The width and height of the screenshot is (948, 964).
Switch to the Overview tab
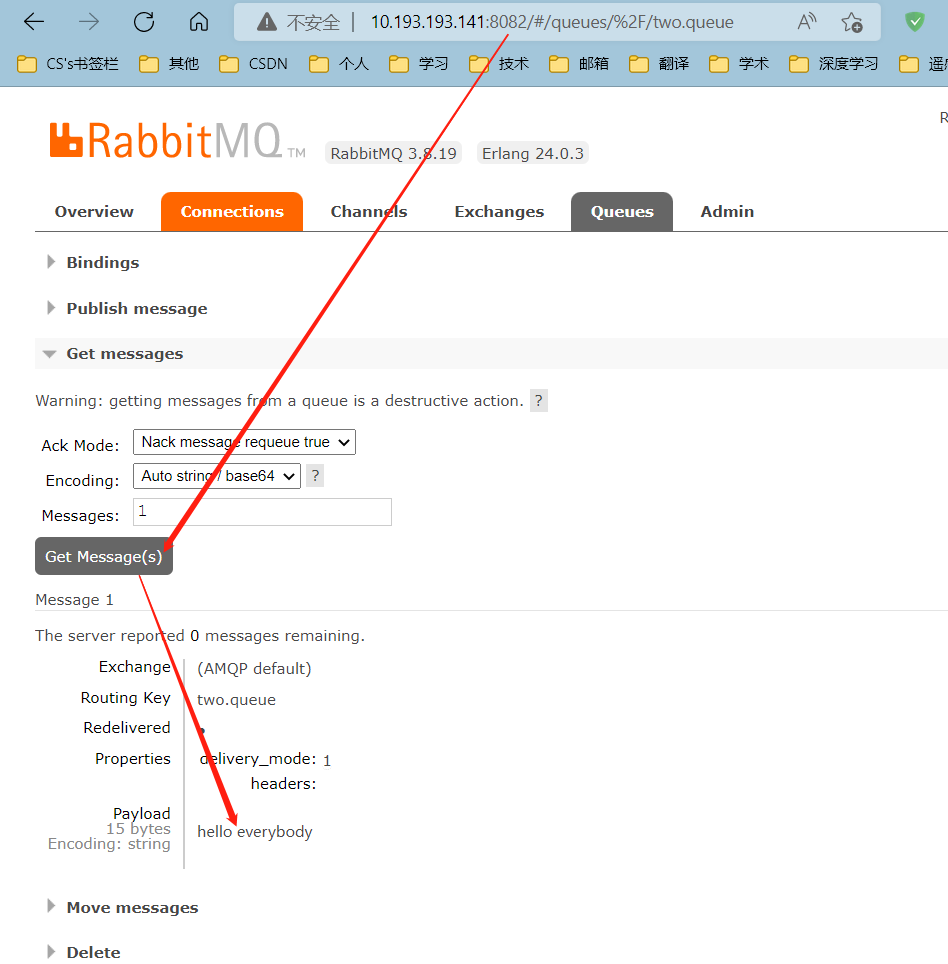94,211
